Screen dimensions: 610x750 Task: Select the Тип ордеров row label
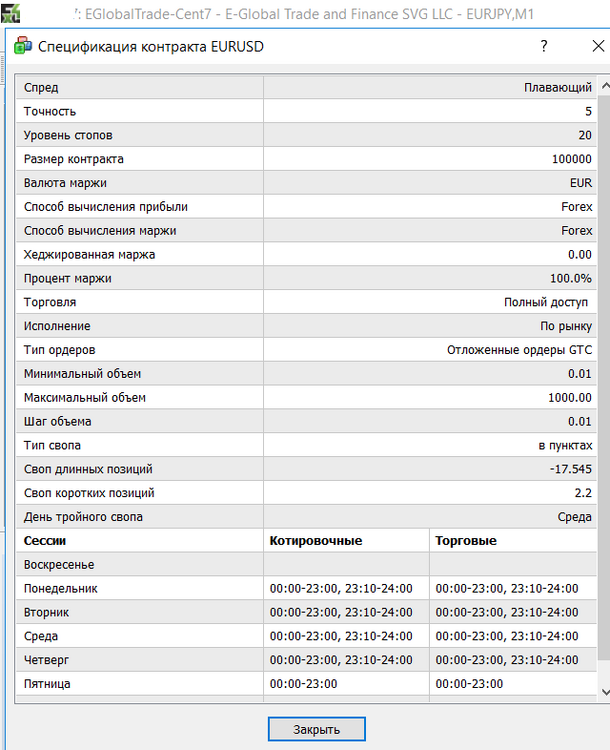[59, 350]
